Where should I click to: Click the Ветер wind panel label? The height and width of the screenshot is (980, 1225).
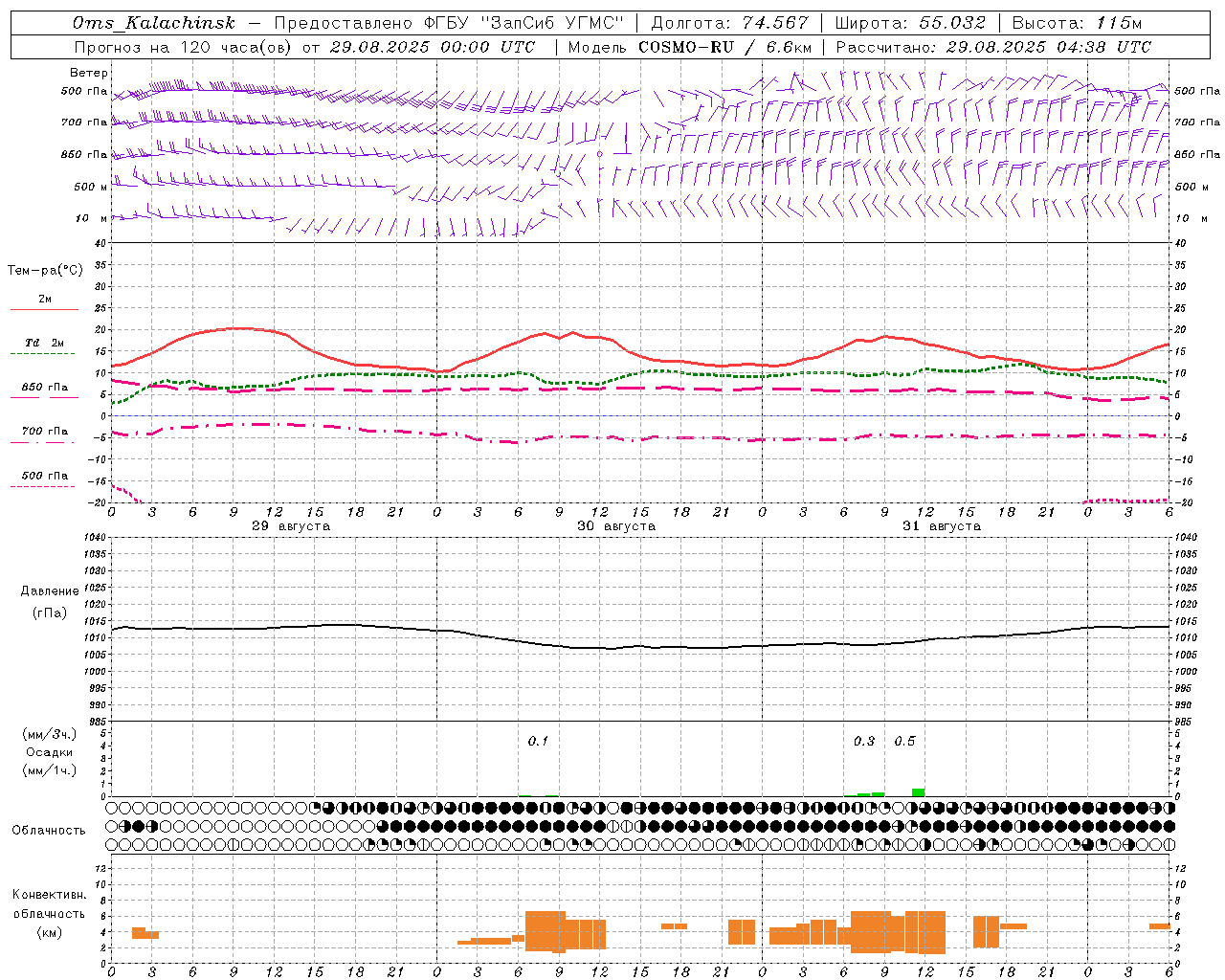[89, 73]
